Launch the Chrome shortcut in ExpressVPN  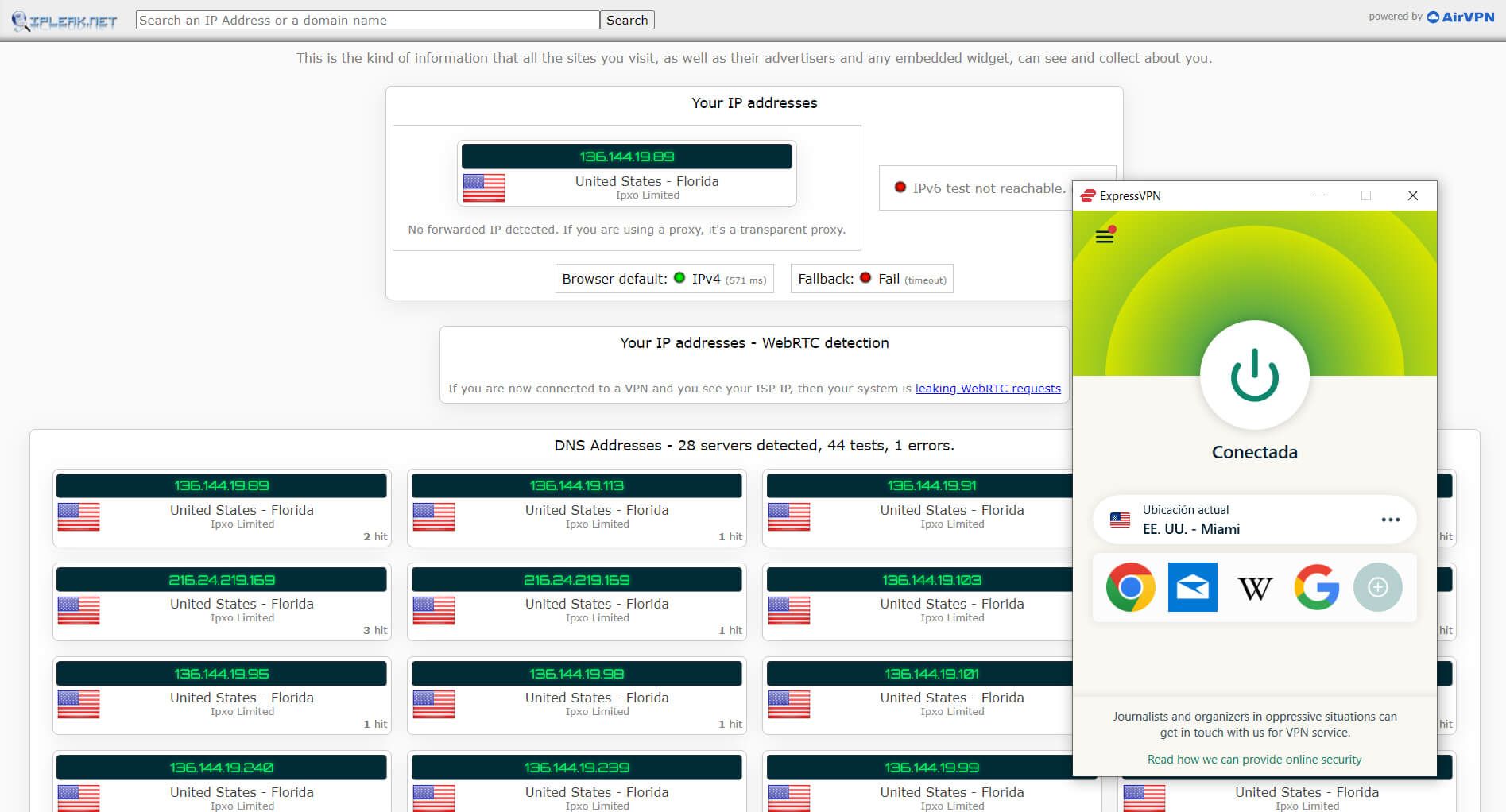tap(1130, 587)
